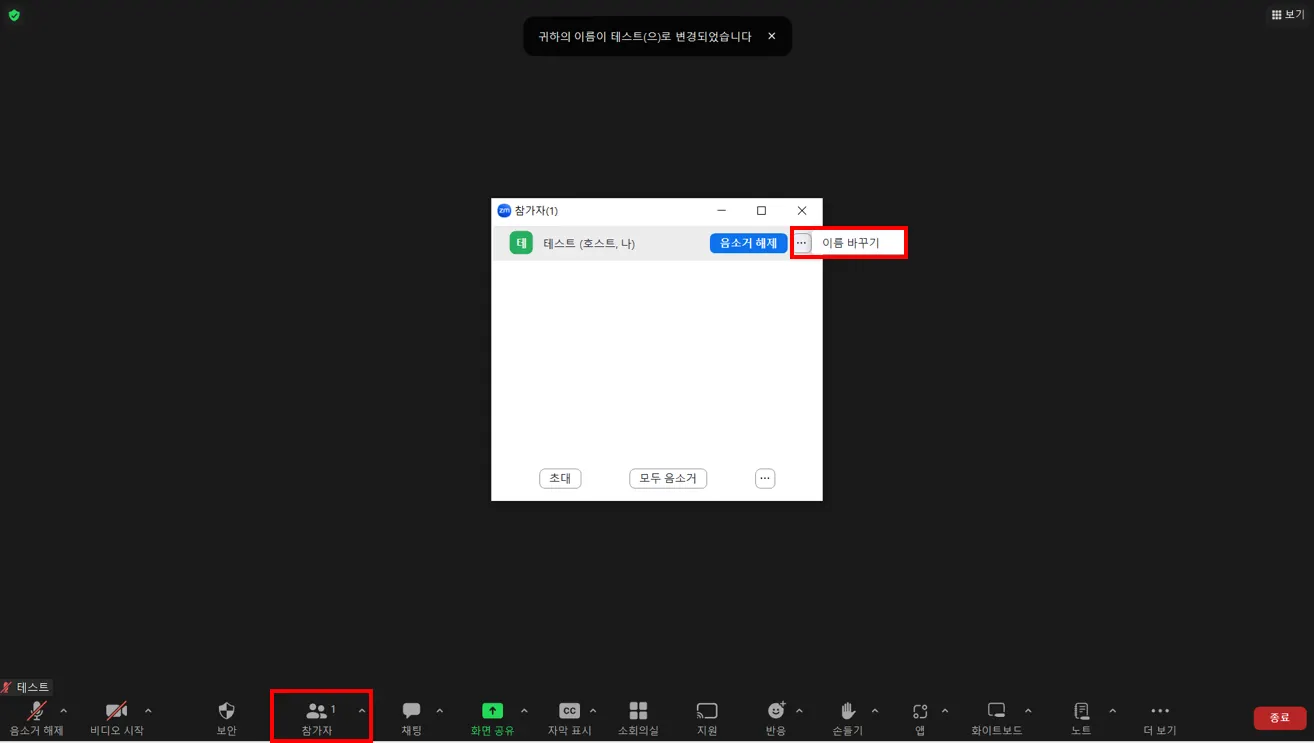Viewport: 1314px width, 743px height.
Task: Expand the arrow next to 노트
Action: [x=1112, y=711]
